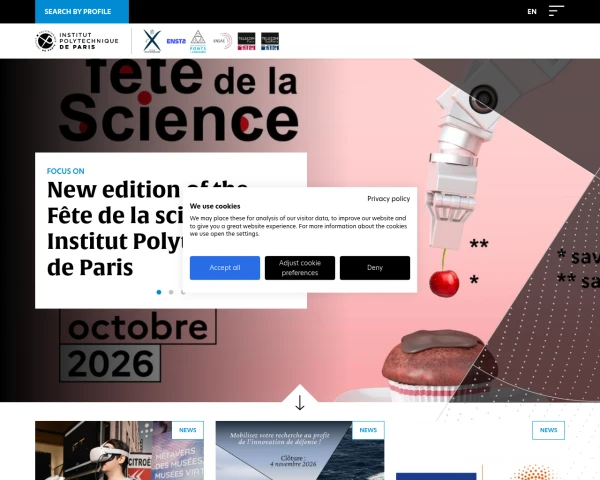Open the Télécom SudParis logo
This screenshot has width=600, height=480.
(x=270, y=41)
